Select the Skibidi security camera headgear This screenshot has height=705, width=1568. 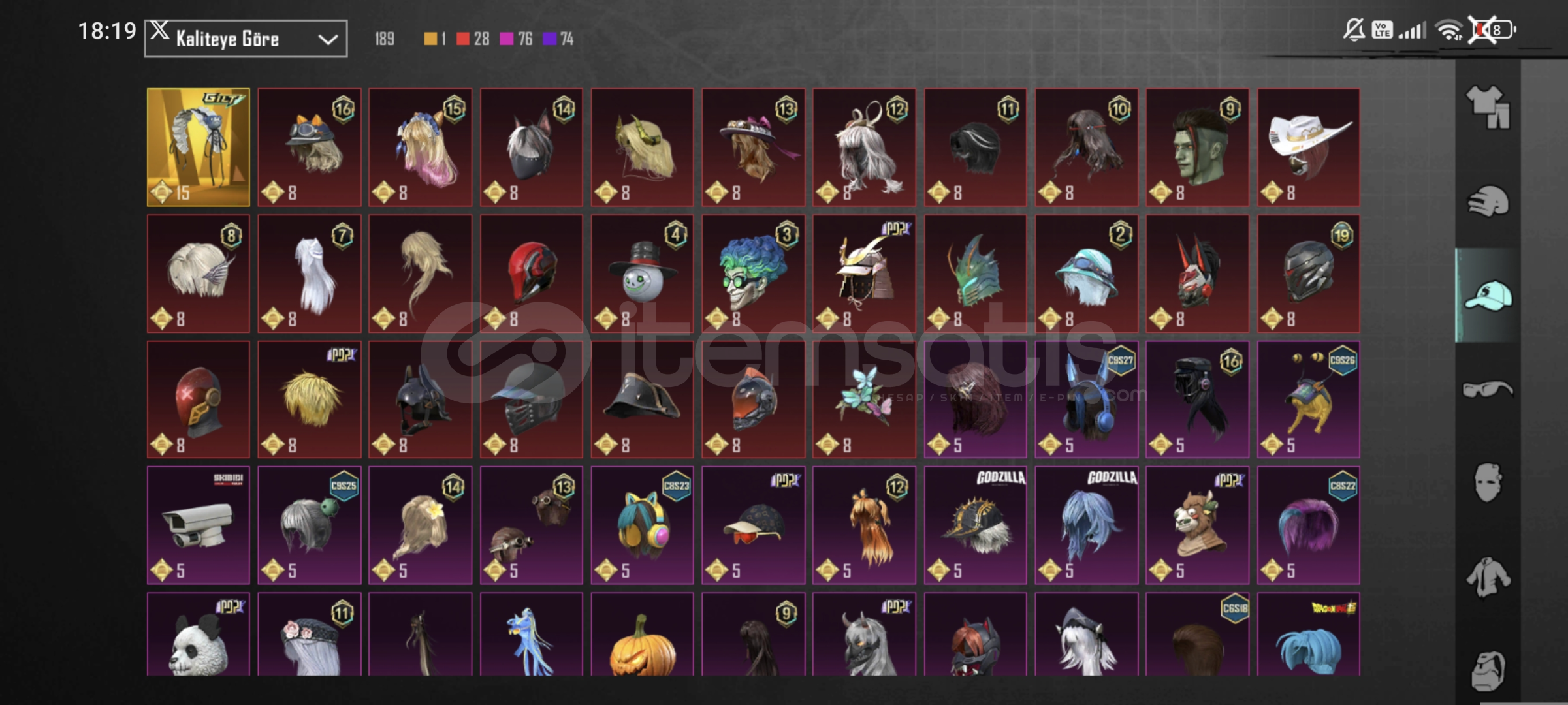[x=198, y=525]
